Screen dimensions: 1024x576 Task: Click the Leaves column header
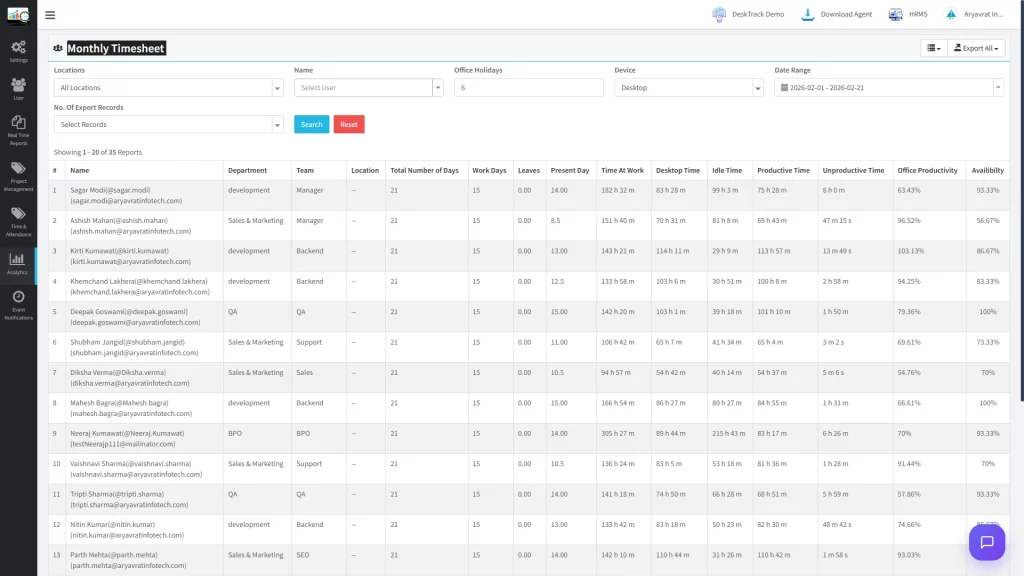pos(528,170)
